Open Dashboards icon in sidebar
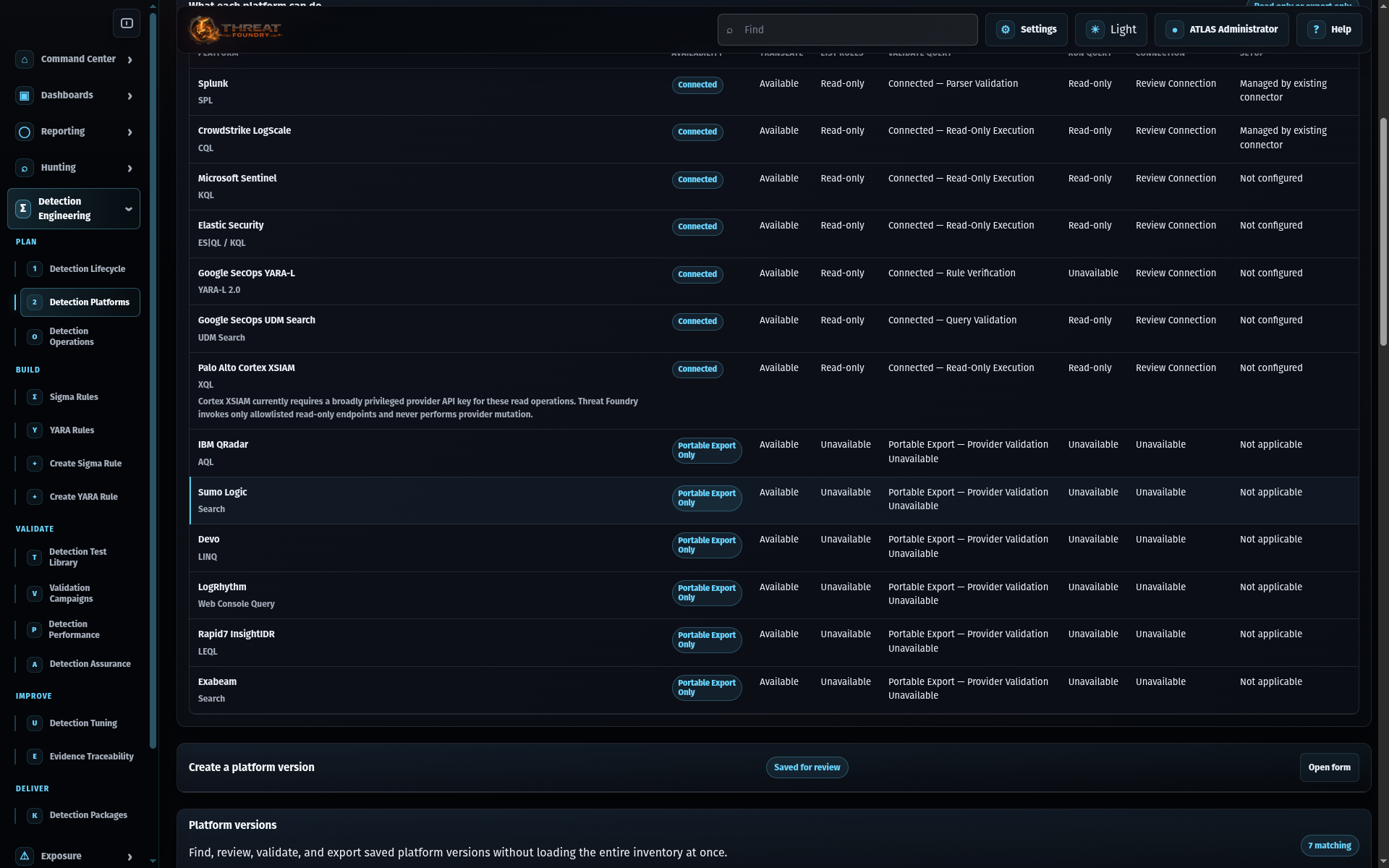Image resolution: width=1389 pixels, height=868 pixels. tap(25, 95)
